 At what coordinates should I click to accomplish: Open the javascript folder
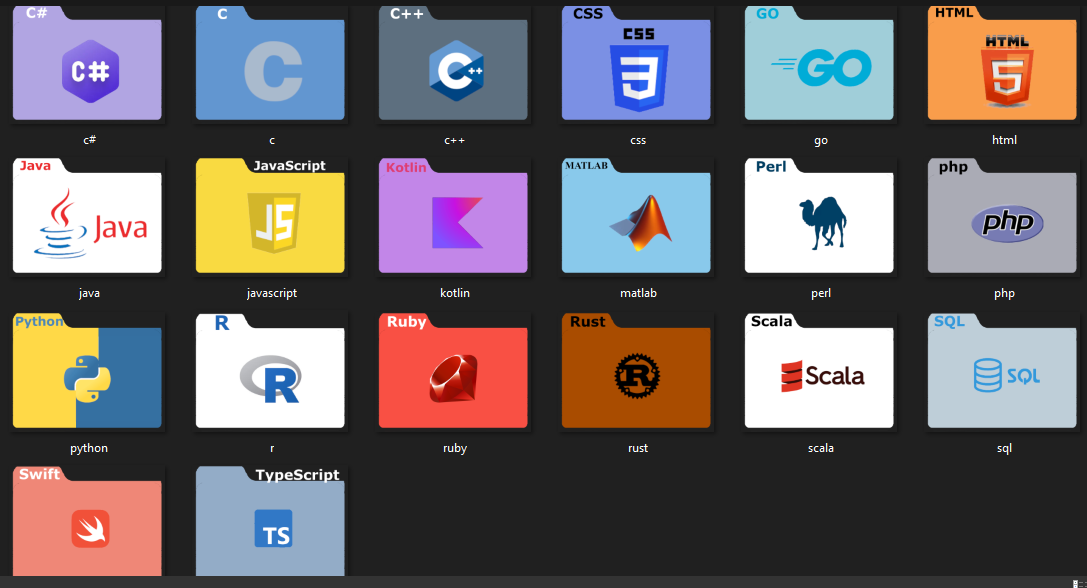(270, 215)
